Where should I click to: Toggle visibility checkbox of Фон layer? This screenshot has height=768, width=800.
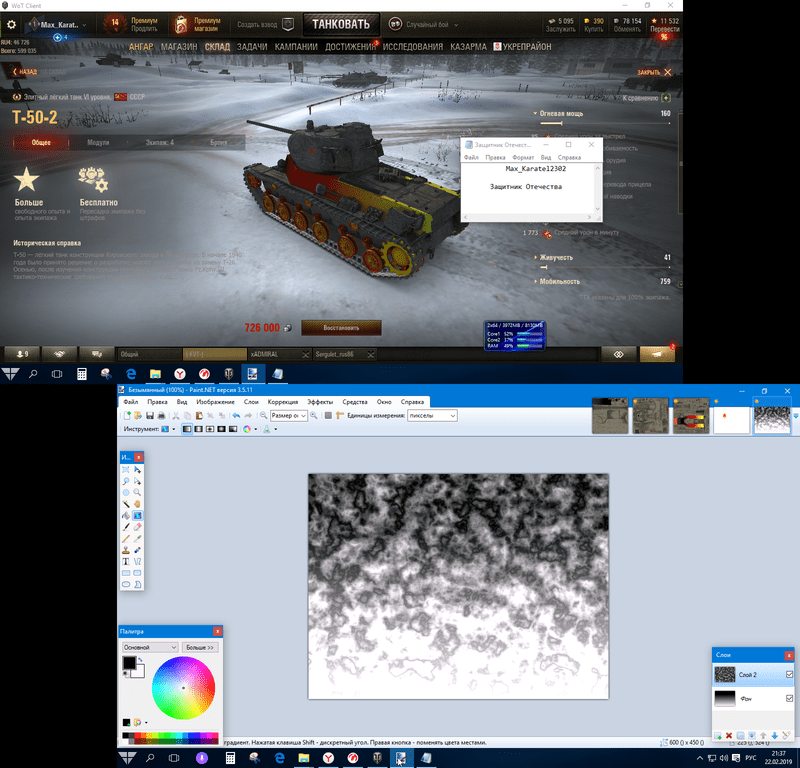(789, 698)
